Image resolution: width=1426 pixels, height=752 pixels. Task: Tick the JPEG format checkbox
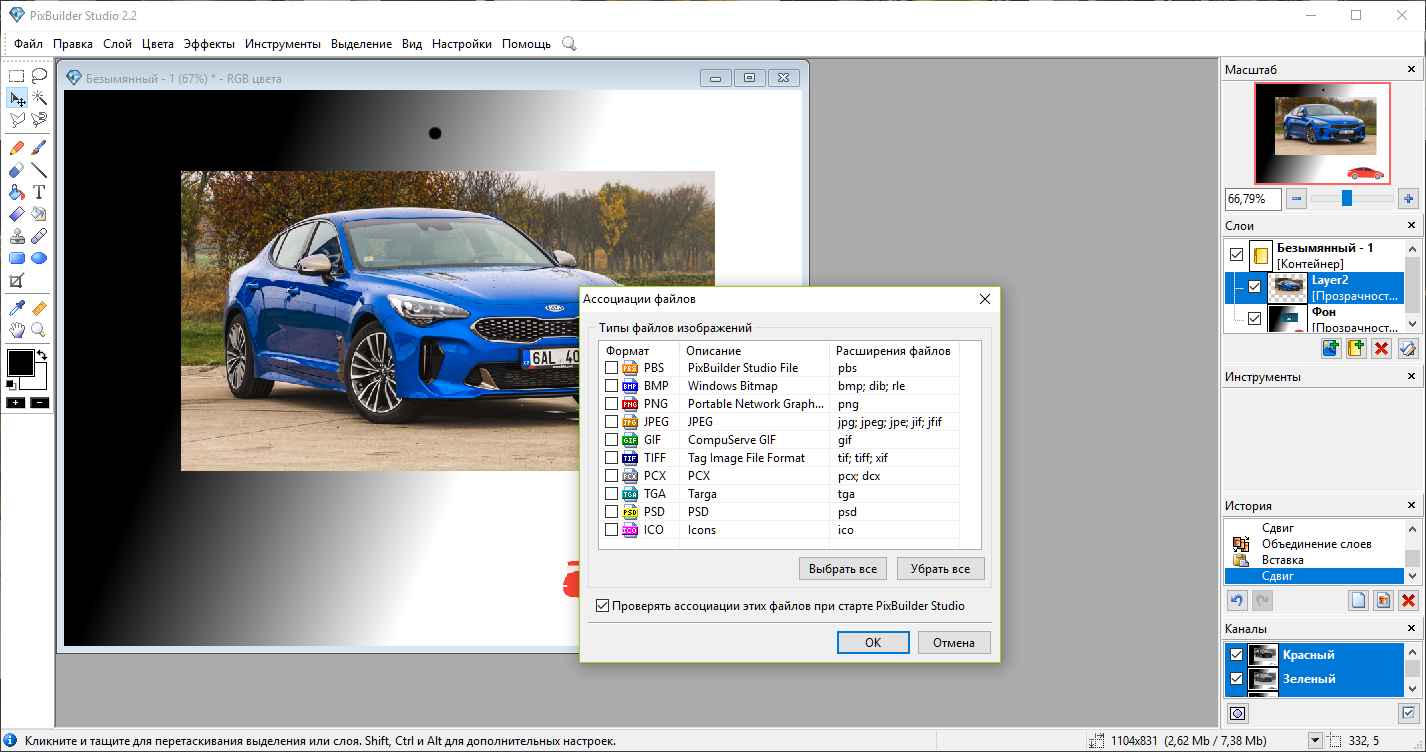[611, 422]
